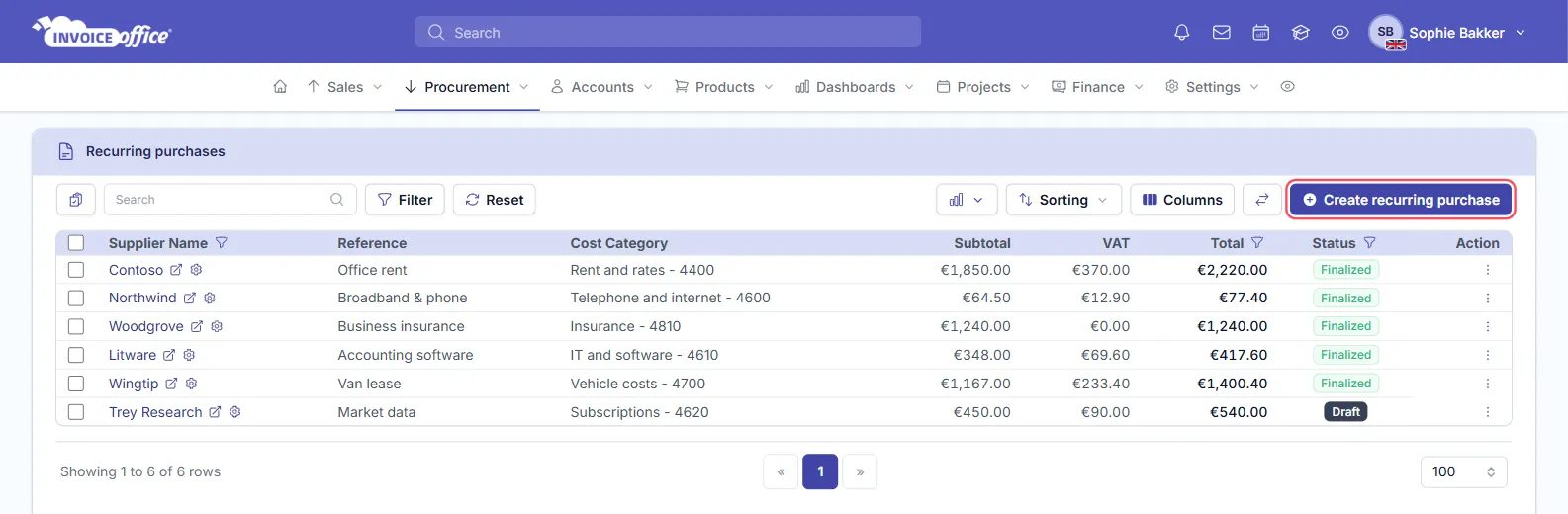Toggle the eye icon after Settings menu
This screenshot has width=1568, height=514.
(x=1287, y=87)
